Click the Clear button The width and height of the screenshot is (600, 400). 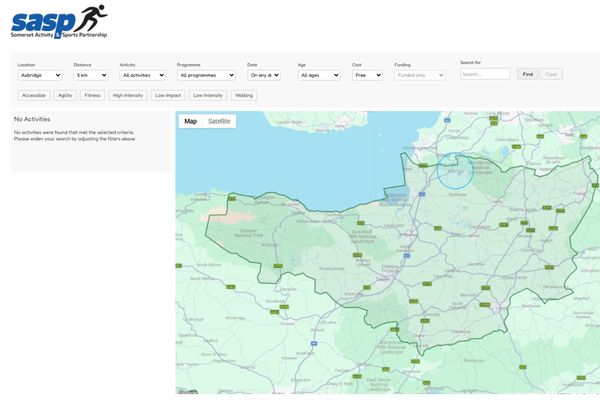tap(551, 74)
